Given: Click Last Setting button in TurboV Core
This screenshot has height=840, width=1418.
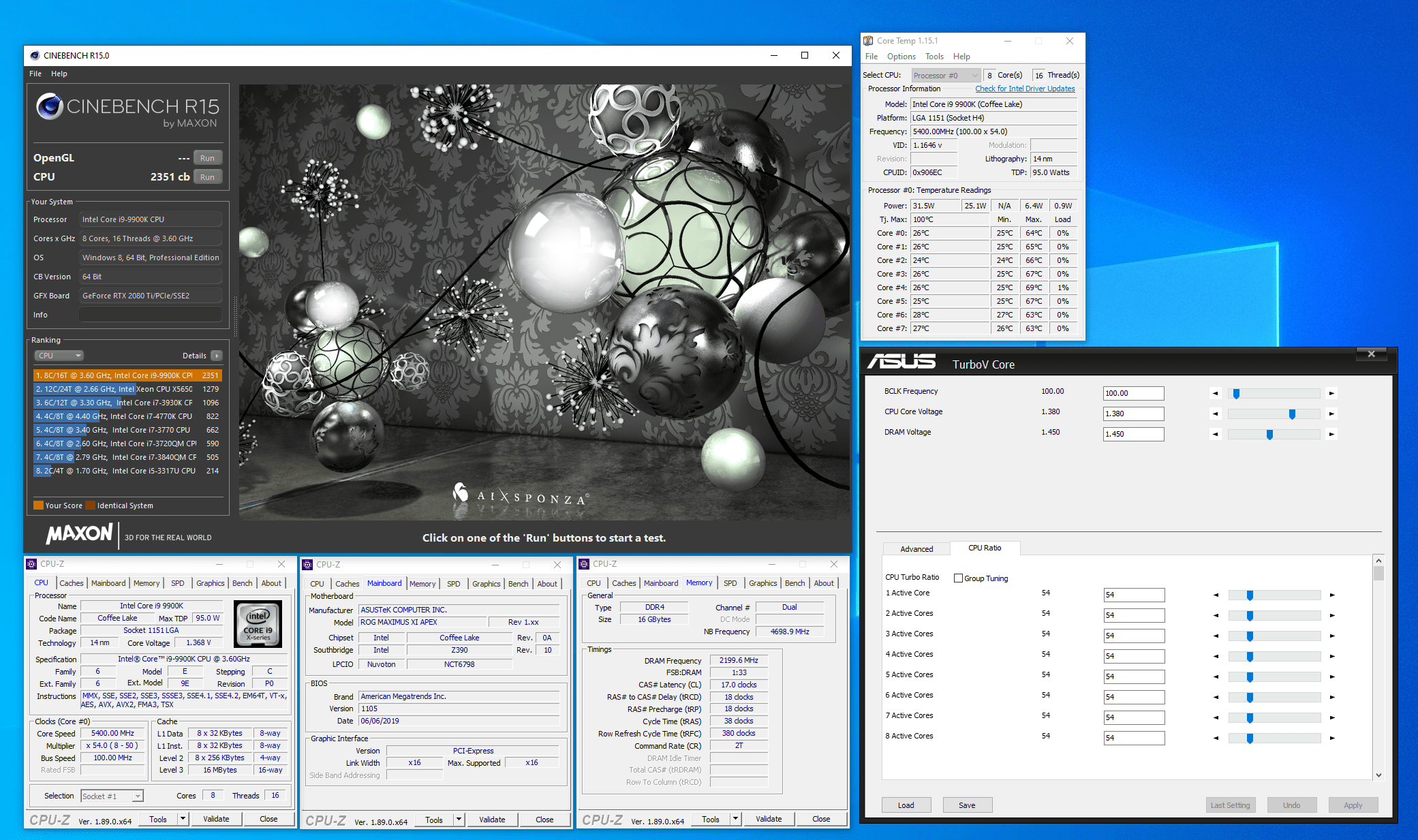Looking at the screenshot, I should tap(1231, 805).
